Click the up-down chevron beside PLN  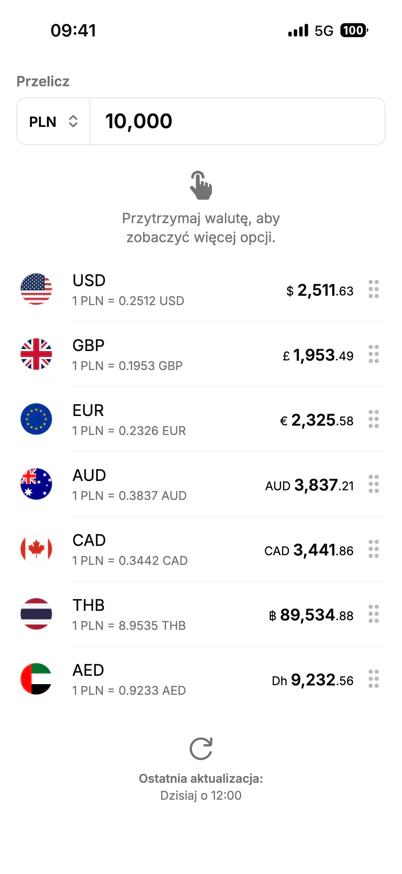tap(73, 122)
